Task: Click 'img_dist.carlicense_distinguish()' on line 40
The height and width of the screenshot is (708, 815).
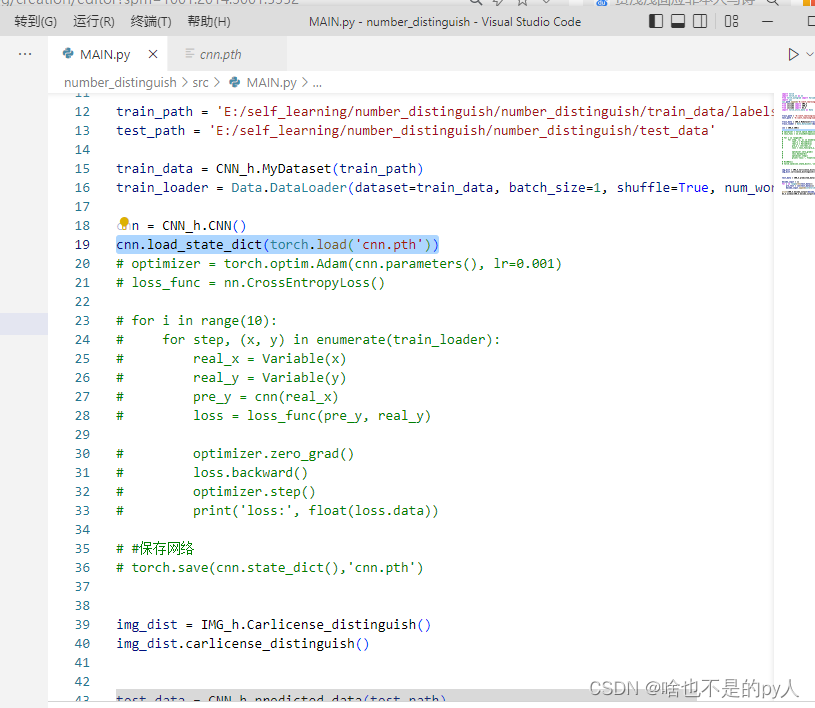Action: click(x=243, y=644)
